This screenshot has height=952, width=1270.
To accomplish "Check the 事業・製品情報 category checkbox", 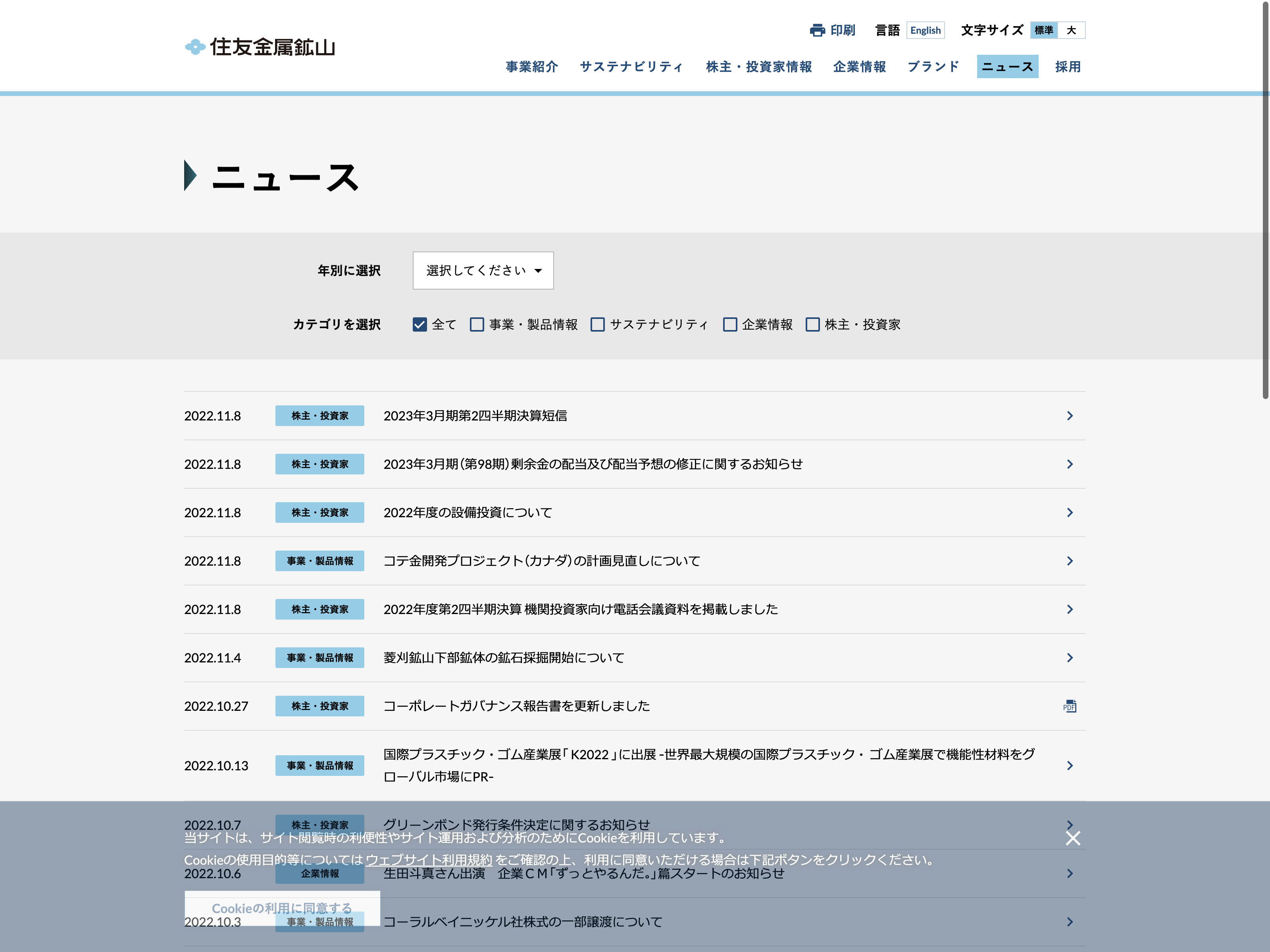I will (477, 325).
